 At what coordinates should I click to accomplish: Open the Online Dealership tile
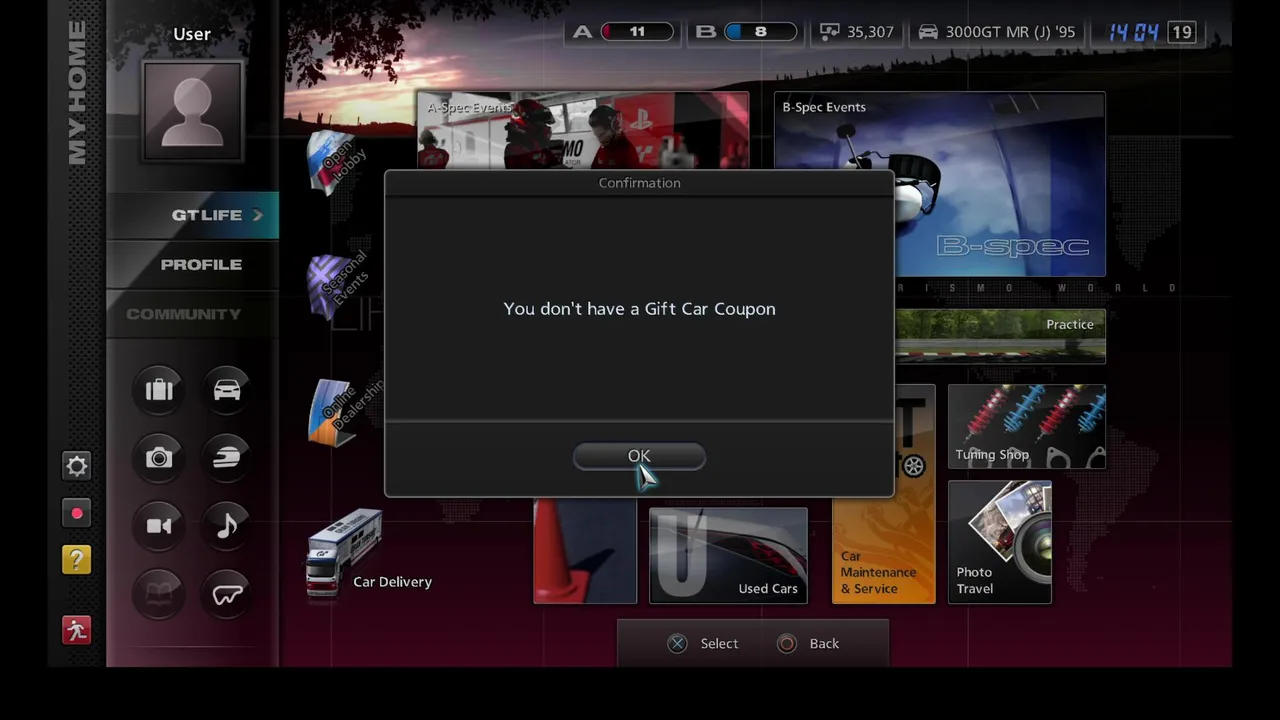[x=345, y=410]
